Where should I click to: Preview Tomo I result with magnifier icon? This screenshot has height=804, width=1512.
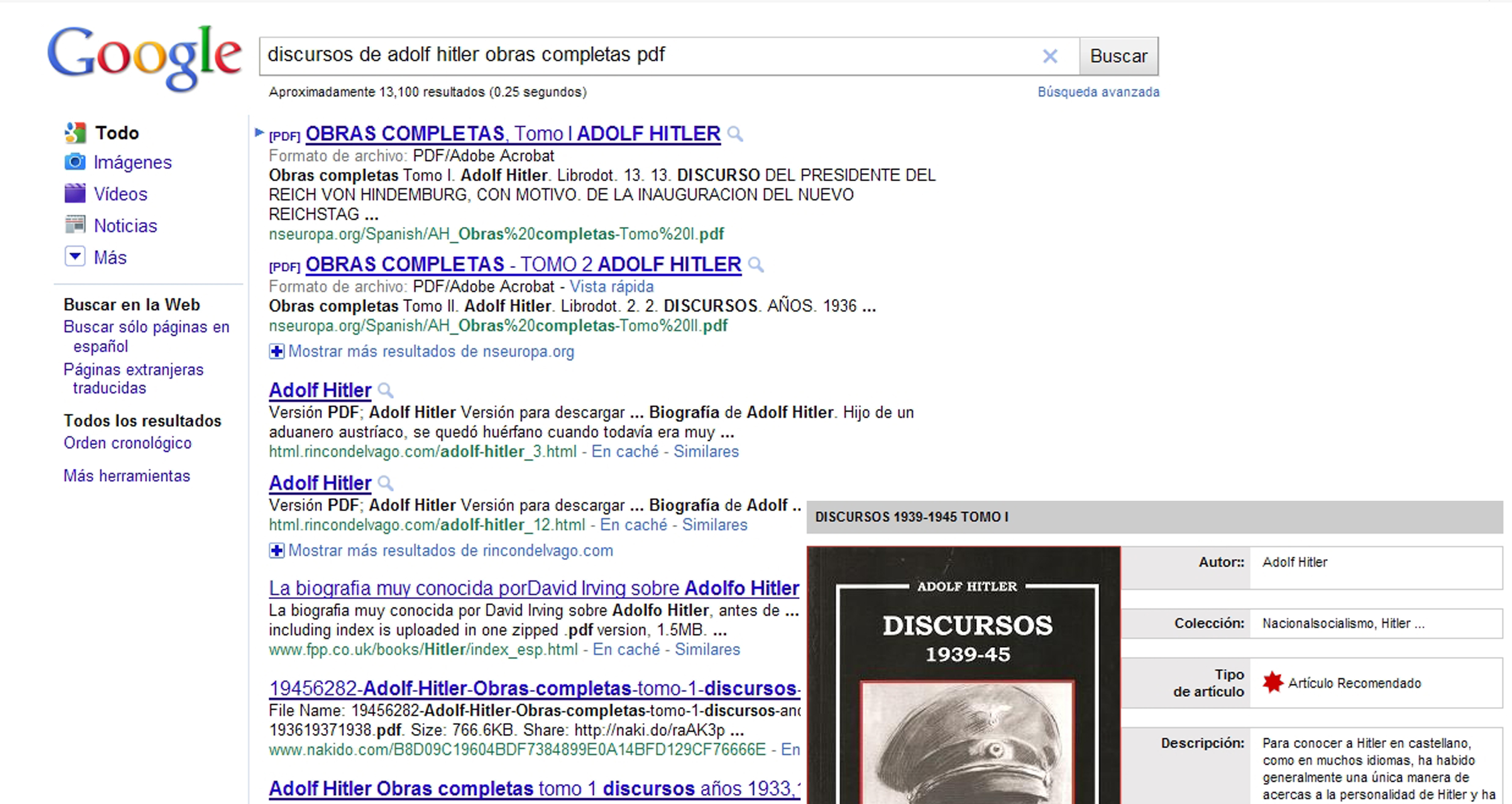coord(735,134)
